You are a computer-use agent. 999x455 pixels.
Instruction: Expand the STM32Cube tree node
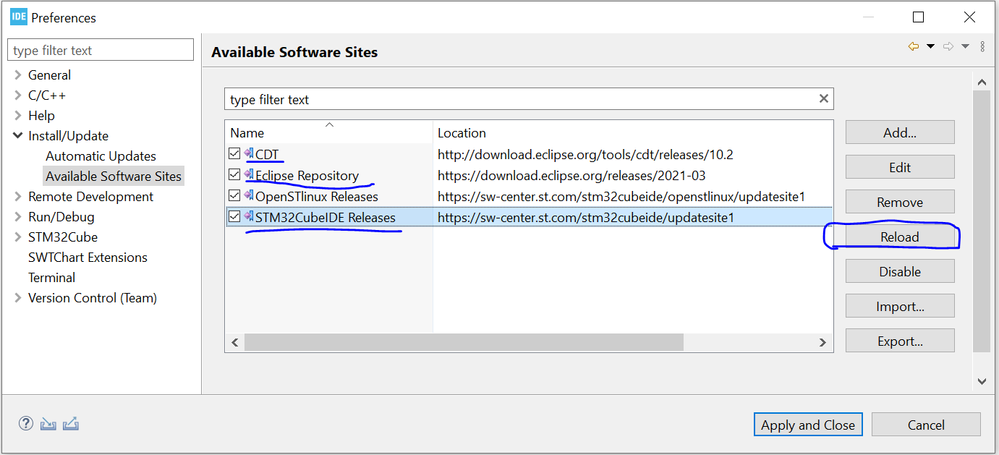[x=17, y=237]
